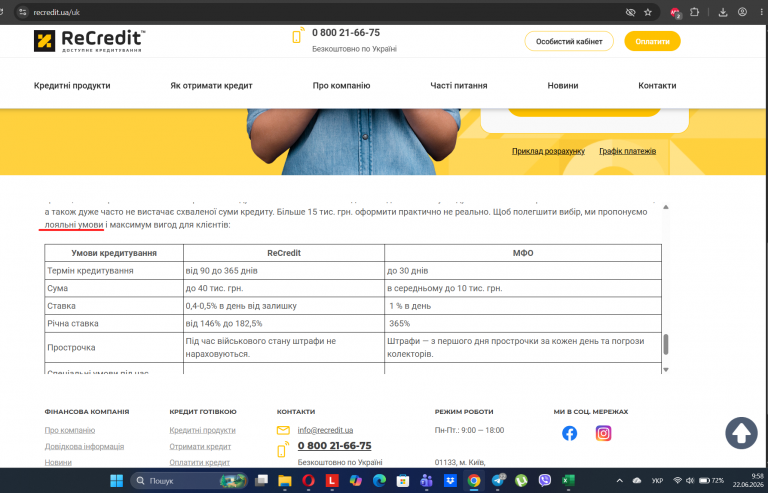Click the УКР language indicator

(x=657, y=481)
